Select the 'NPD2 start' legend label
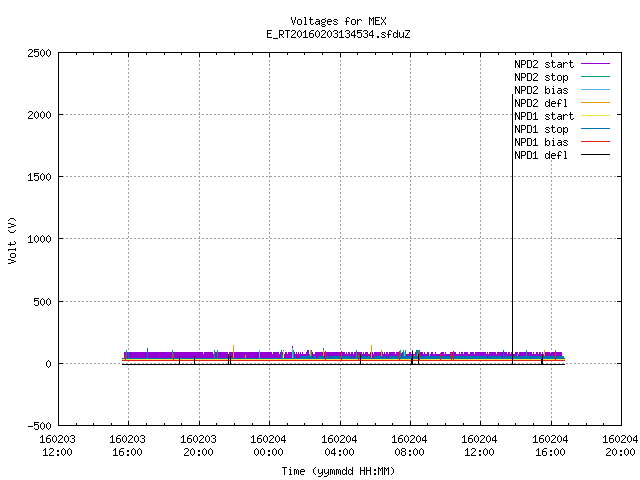The height and width of the screenshot is (480, 640). (x=544, y=64)
